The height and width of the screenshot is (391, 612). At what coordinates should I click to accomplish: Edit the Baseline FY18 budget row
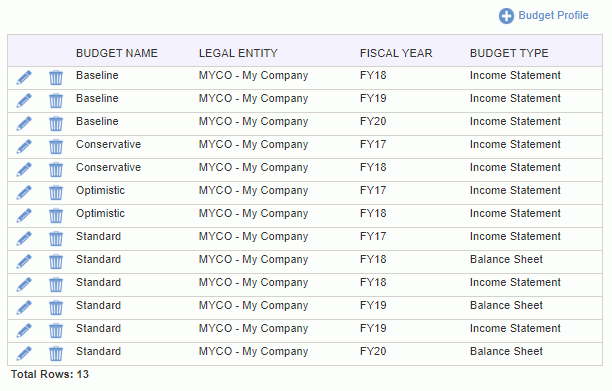pyautogui.click(x=24, y=78)
